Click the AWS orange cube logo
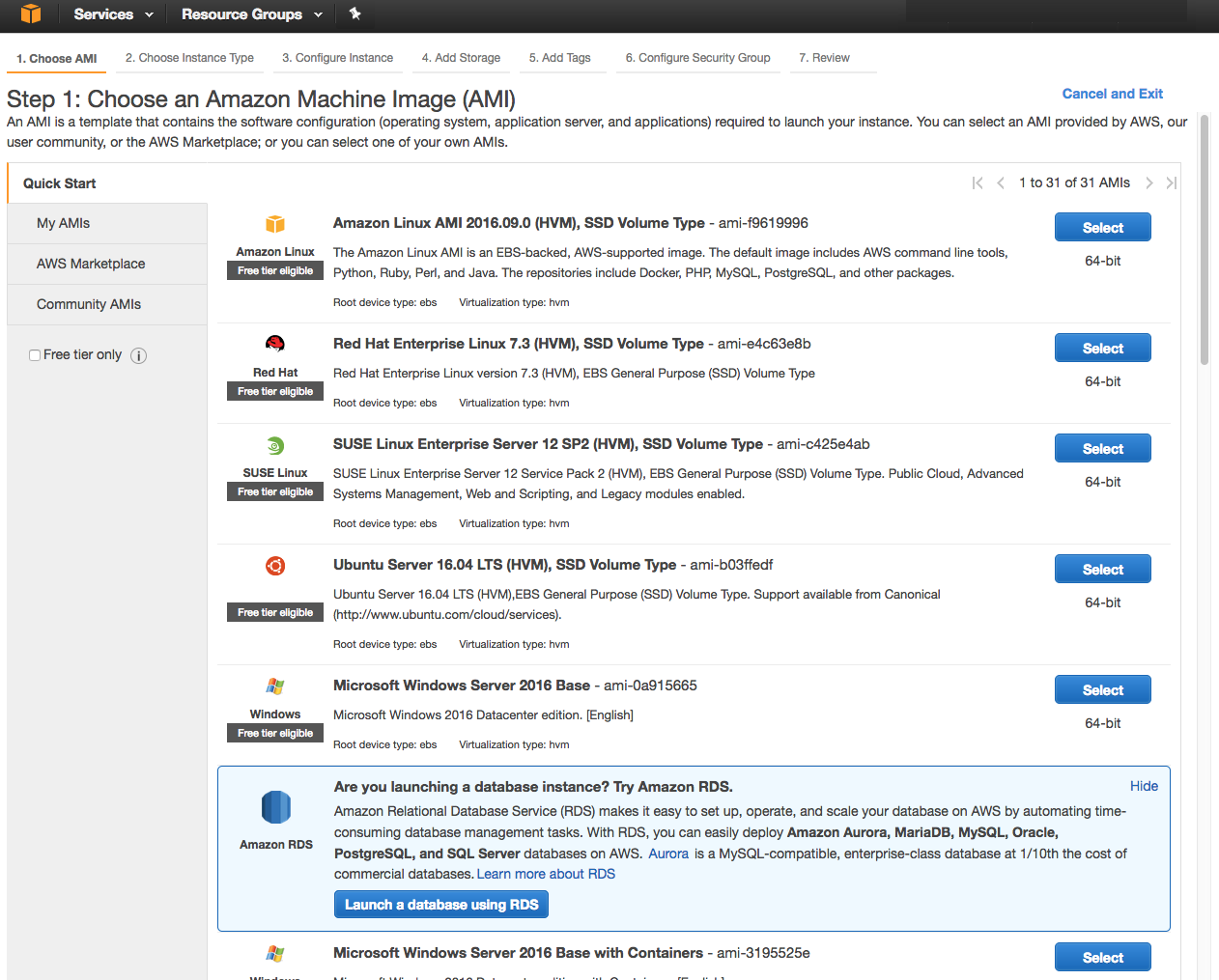The image size is (1219, 980). pos(31,14)
